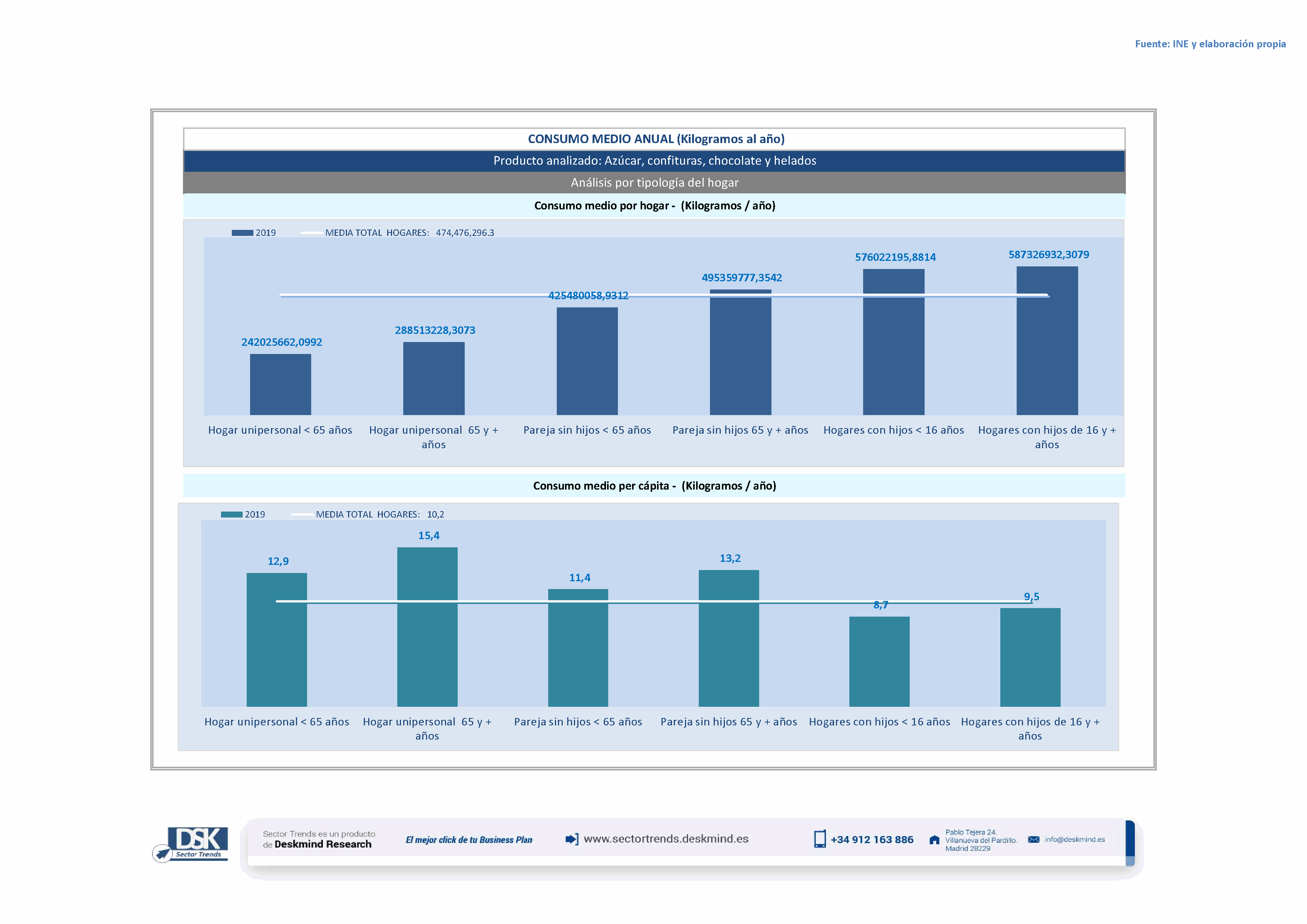Click the arrow icon beside website address
The image size is (1307, 924).
pos(572,839)
